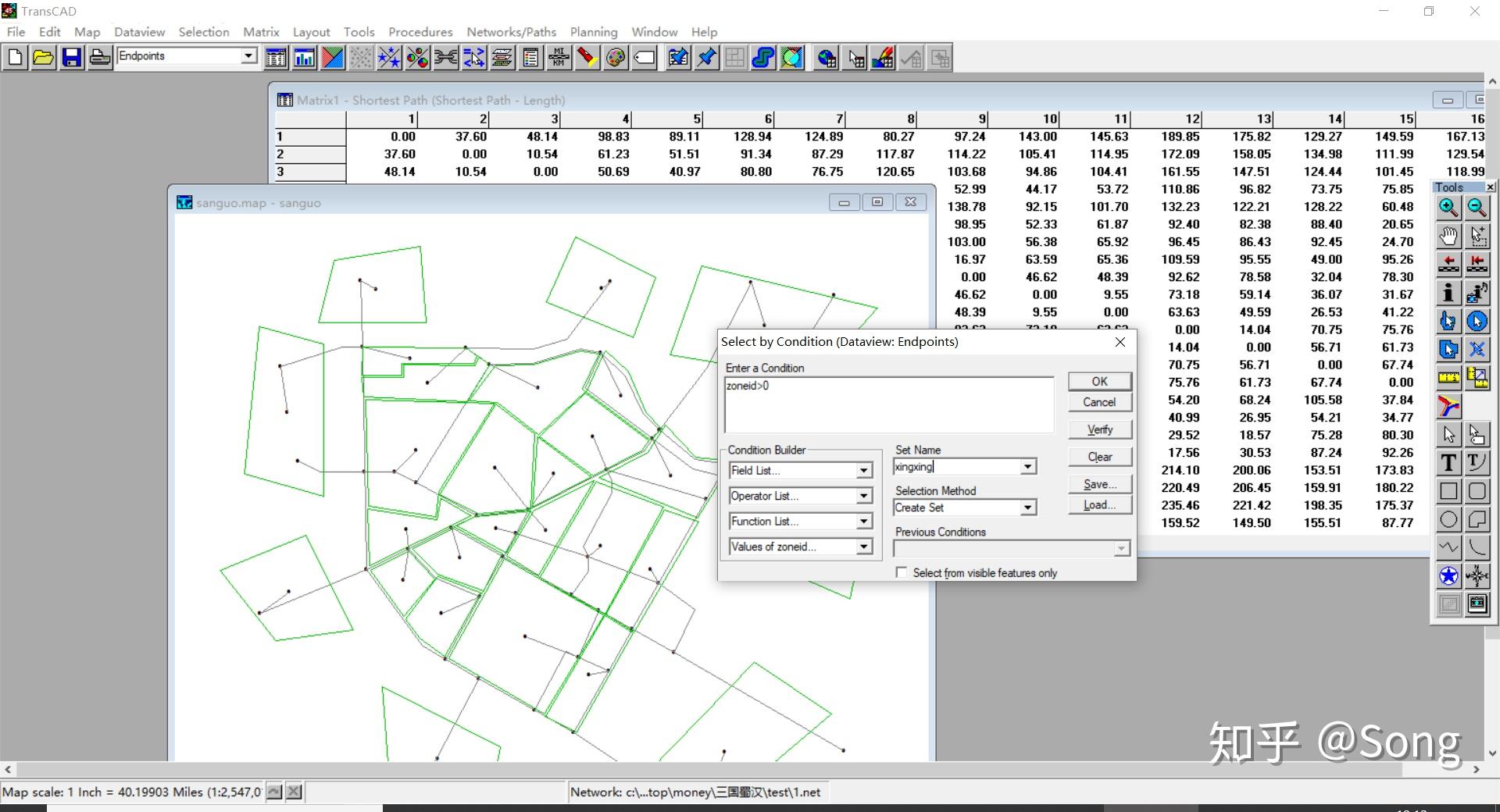Viewport: 1500px width, 812px height.
Task: Click OK in Select by Condition dialog
Action: pos(1099,381)
